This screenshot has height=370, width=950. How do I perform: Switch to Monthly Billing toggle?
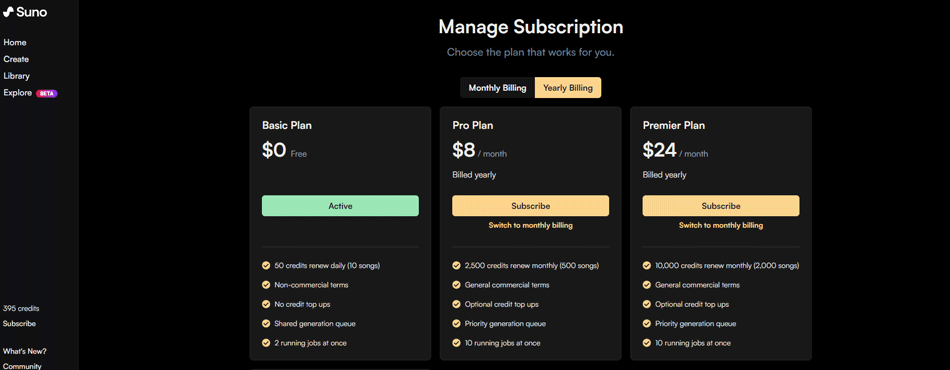click(x=497, y=88)
